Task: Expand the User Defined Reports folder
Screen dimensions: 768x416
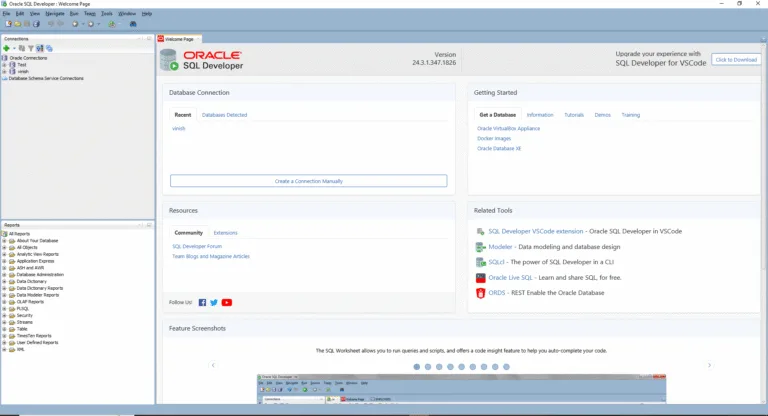Action: pos(4,343)
